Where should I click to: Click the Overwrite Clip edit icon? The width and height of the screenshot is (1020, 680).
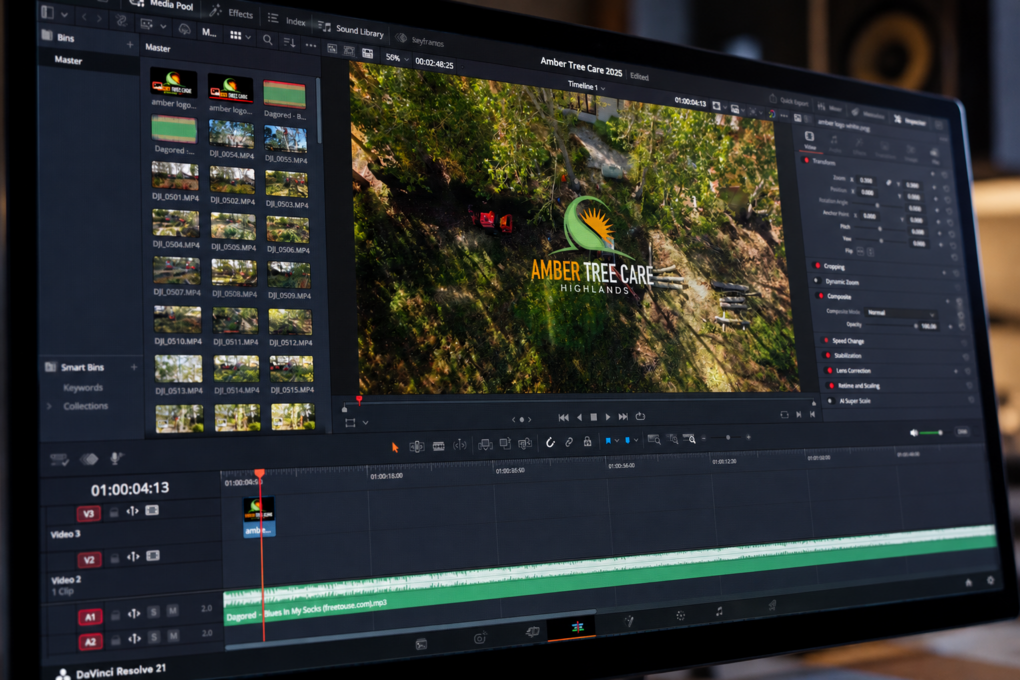(x=505, y=444)
